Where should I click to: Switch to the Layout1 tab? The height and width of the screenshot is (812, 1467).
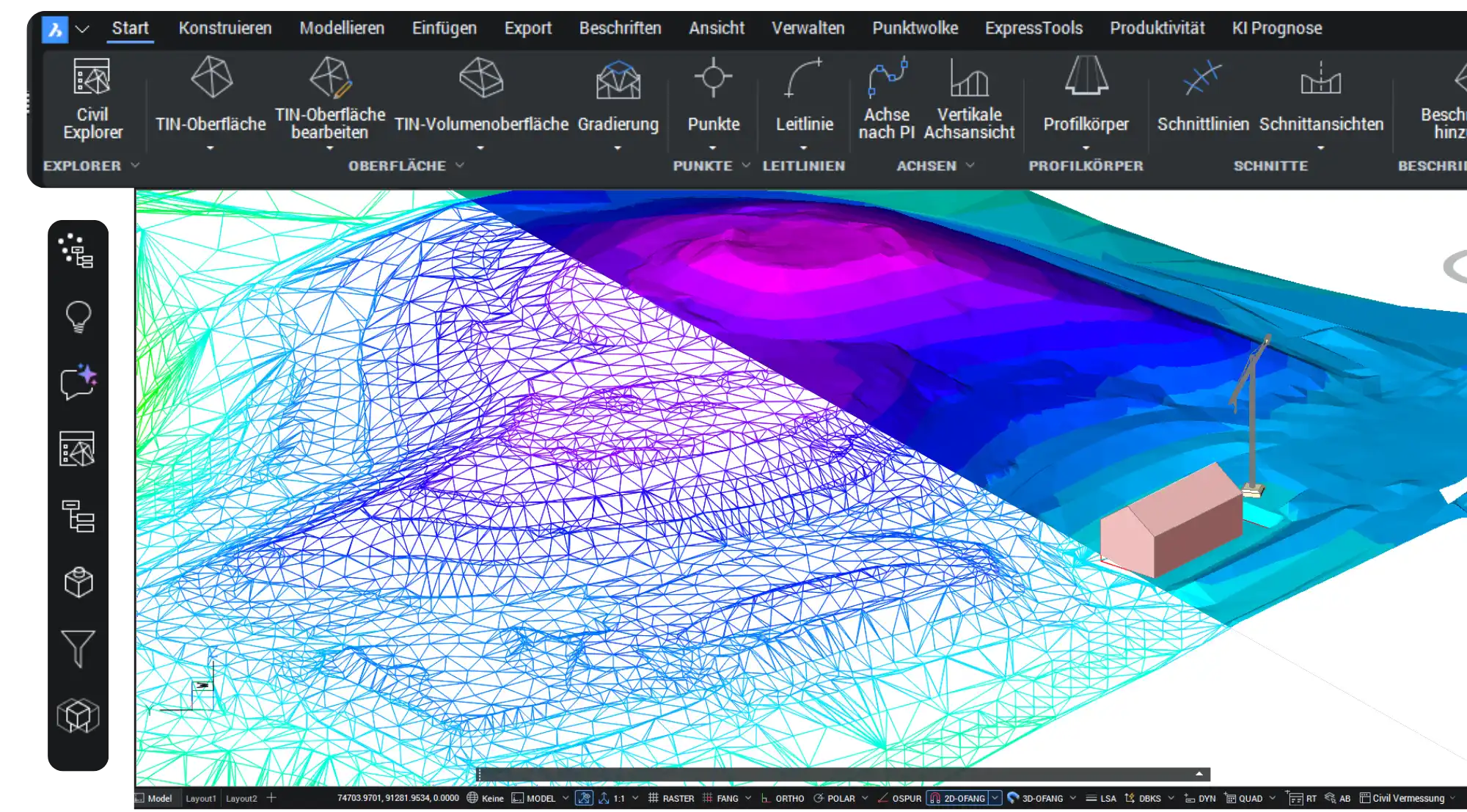click(201, 798)
